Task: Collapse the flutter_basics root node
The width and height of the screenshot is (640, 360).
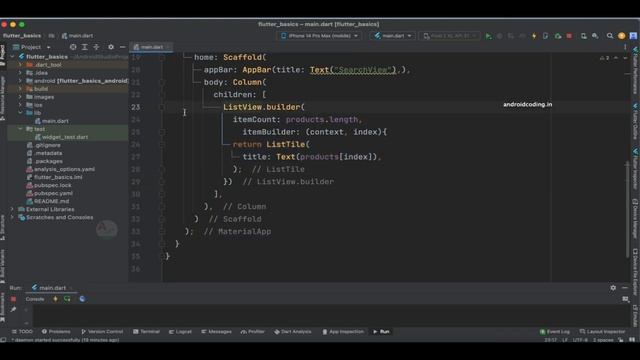Action: point(12,57)
